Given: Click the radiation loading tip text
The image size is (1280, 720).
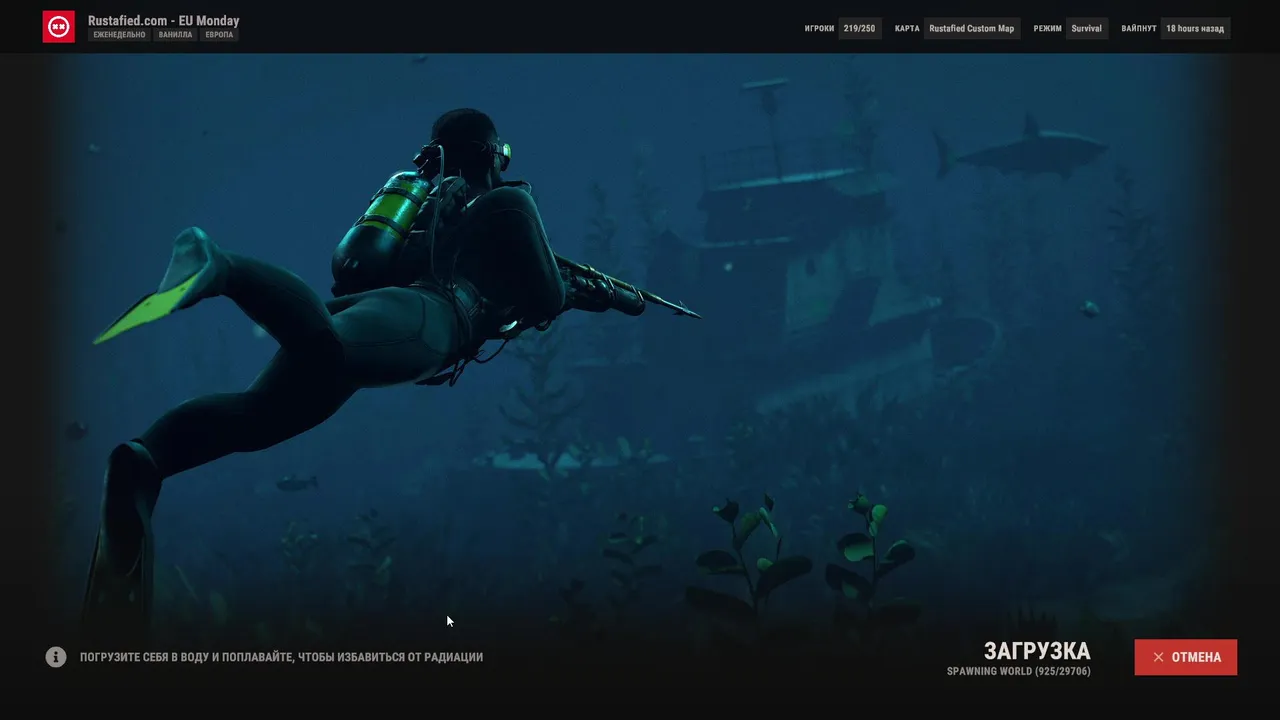Looking at the screenshot, I should pos(281,657).
